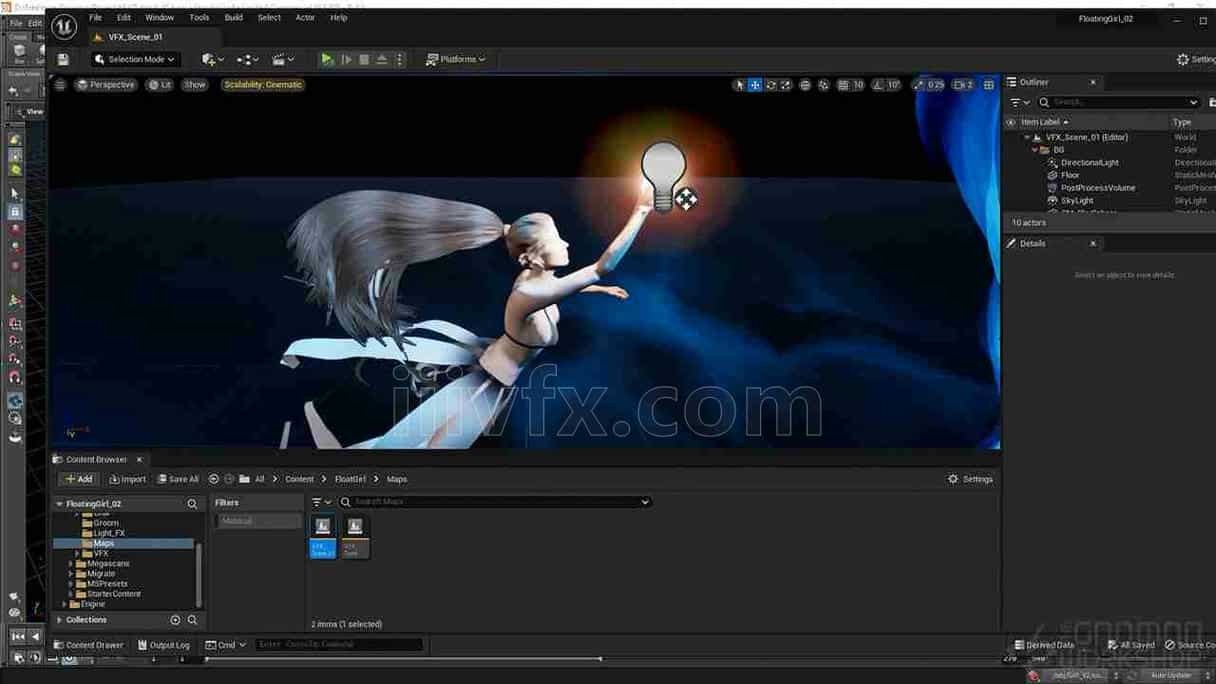Collapse the BG folder in Outliner
The image size is (1216, 684).
pos(1036,150)
